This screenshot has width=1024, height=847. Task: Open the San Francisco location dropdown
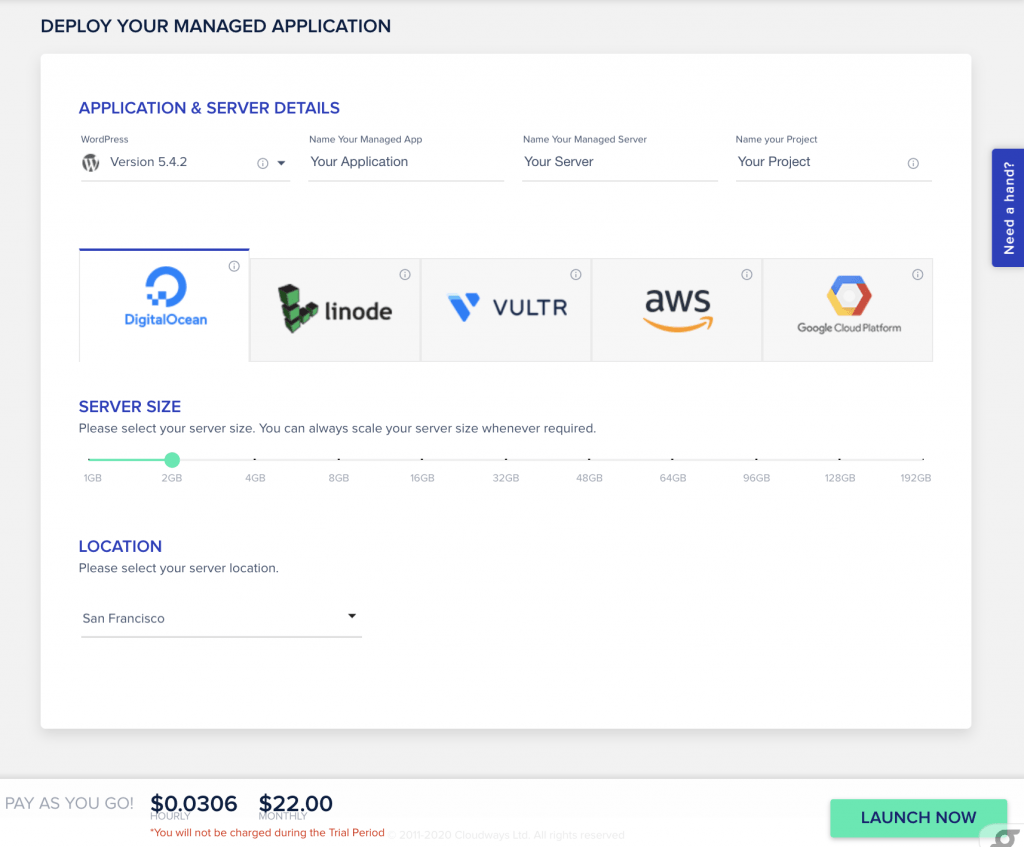tap(221, 618)
